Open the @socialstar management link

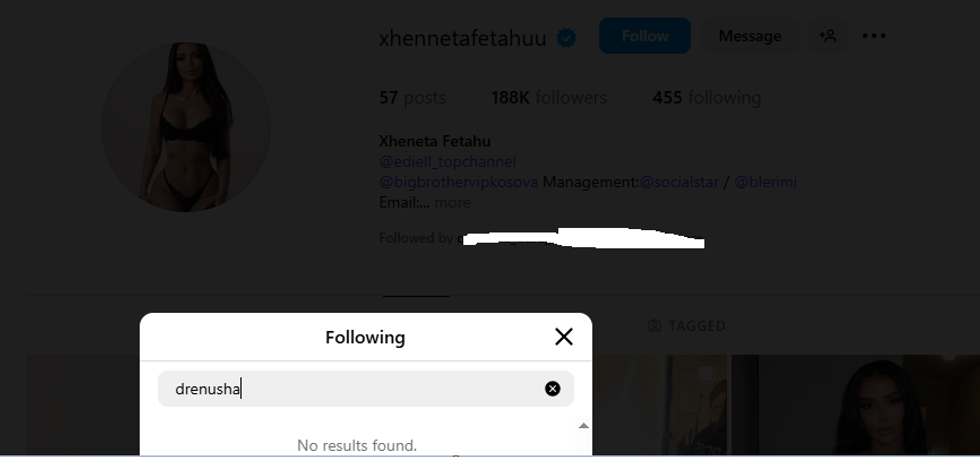679,182
